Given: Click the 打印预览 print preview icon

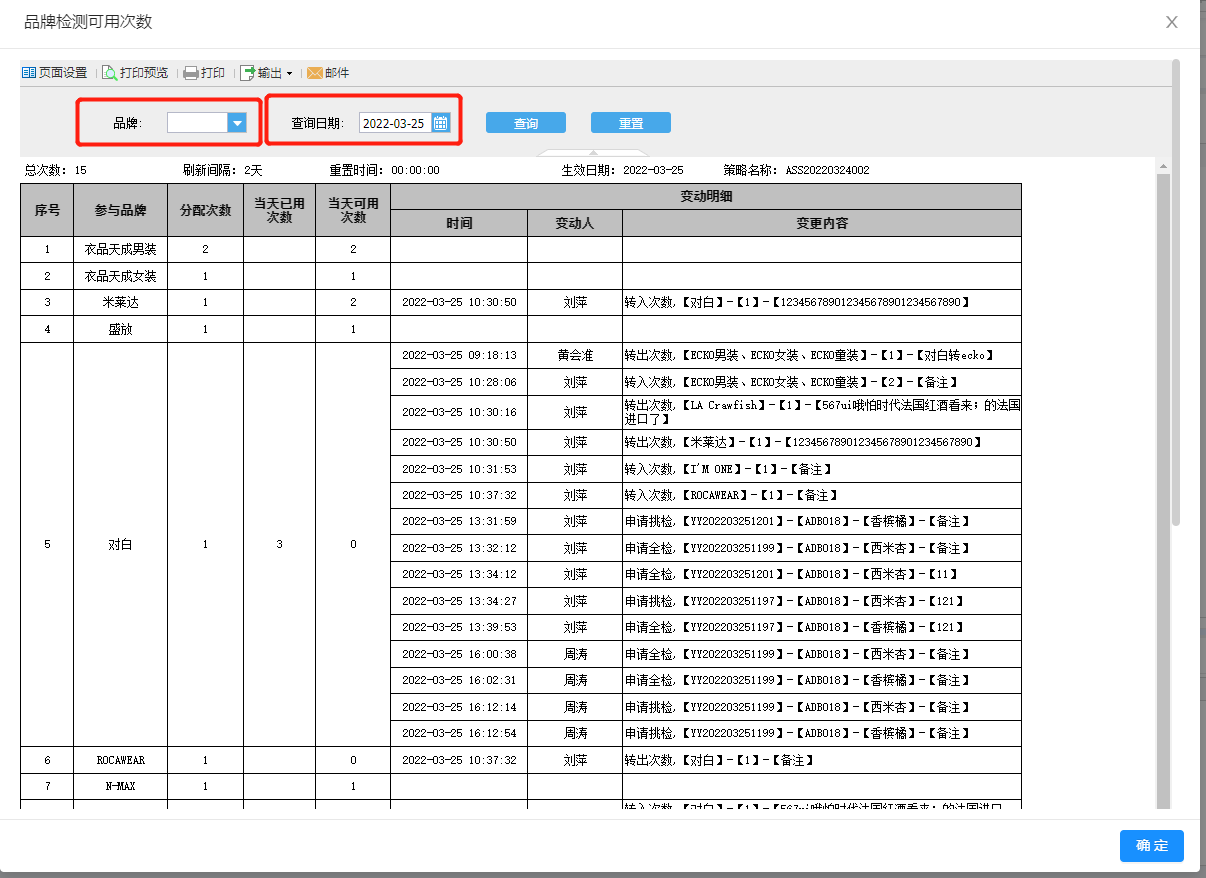Looking at the screenshot, I should (x=110, y=73).
